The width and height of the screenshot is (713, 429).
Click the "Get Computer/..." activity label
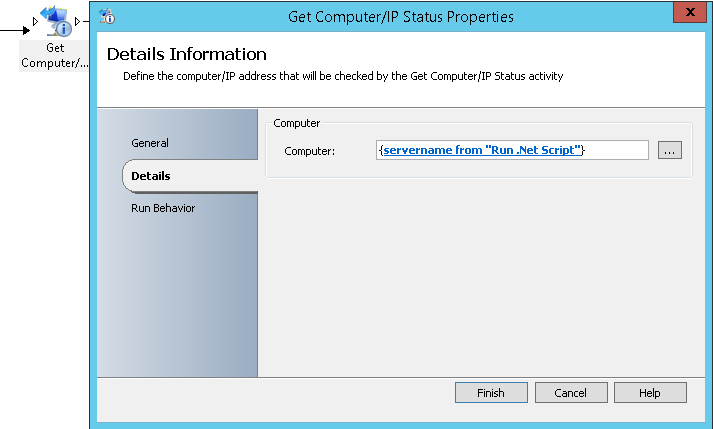[x=55, y=55]
